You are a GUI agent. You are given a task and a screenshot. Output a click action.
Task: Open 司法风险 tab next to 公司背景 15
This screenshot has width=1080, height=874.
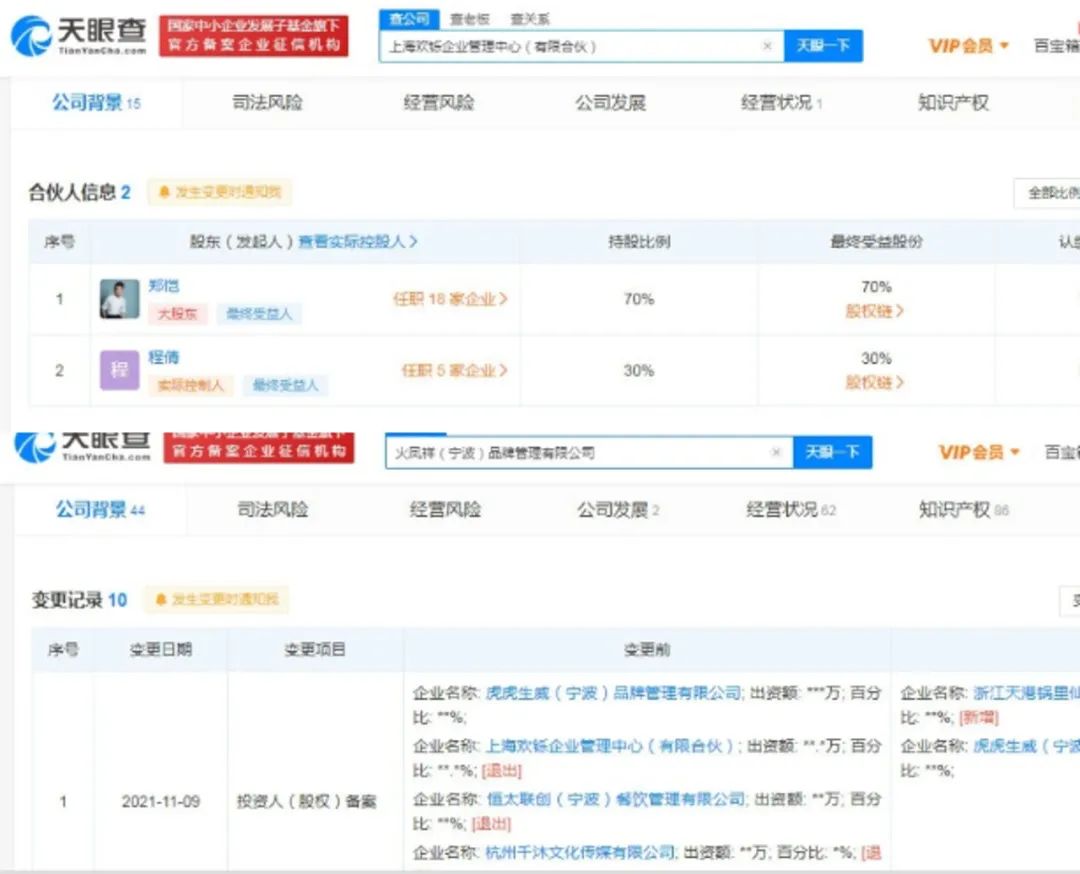pyautogui.click(x=267, y=103)
